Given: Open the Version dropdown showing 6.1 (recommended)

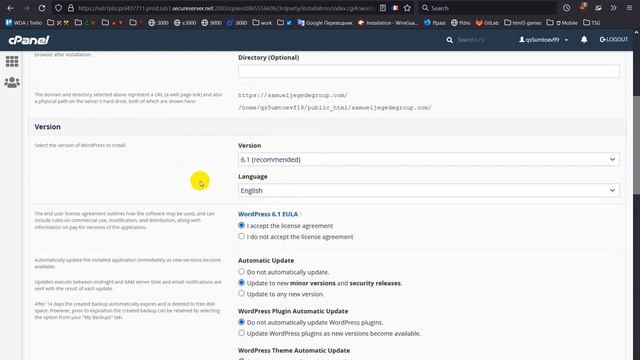Looking at the screenshot, I should pyautogui.click(x=429, y=160).
